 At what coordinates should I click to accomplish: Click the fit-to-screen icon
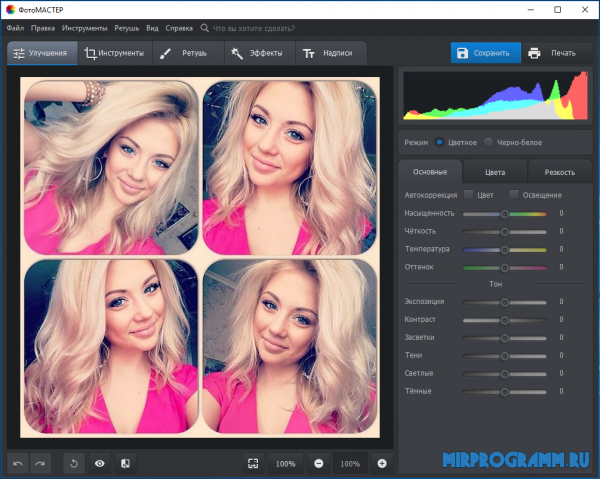[253, 464]
